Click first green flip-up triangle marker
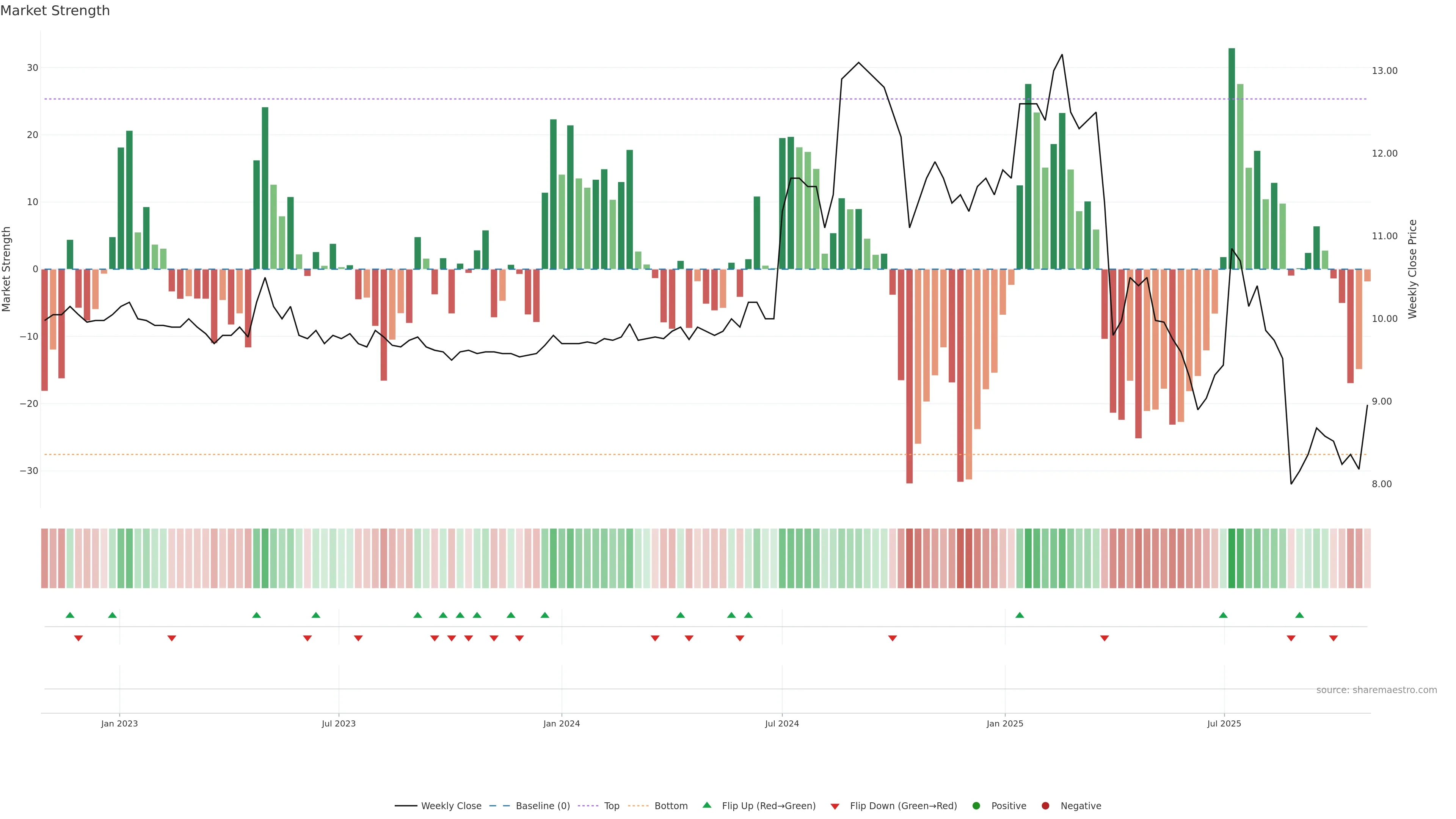This screenshot has height=819, width=1456. pyautogui.click(x=70, y=615)
